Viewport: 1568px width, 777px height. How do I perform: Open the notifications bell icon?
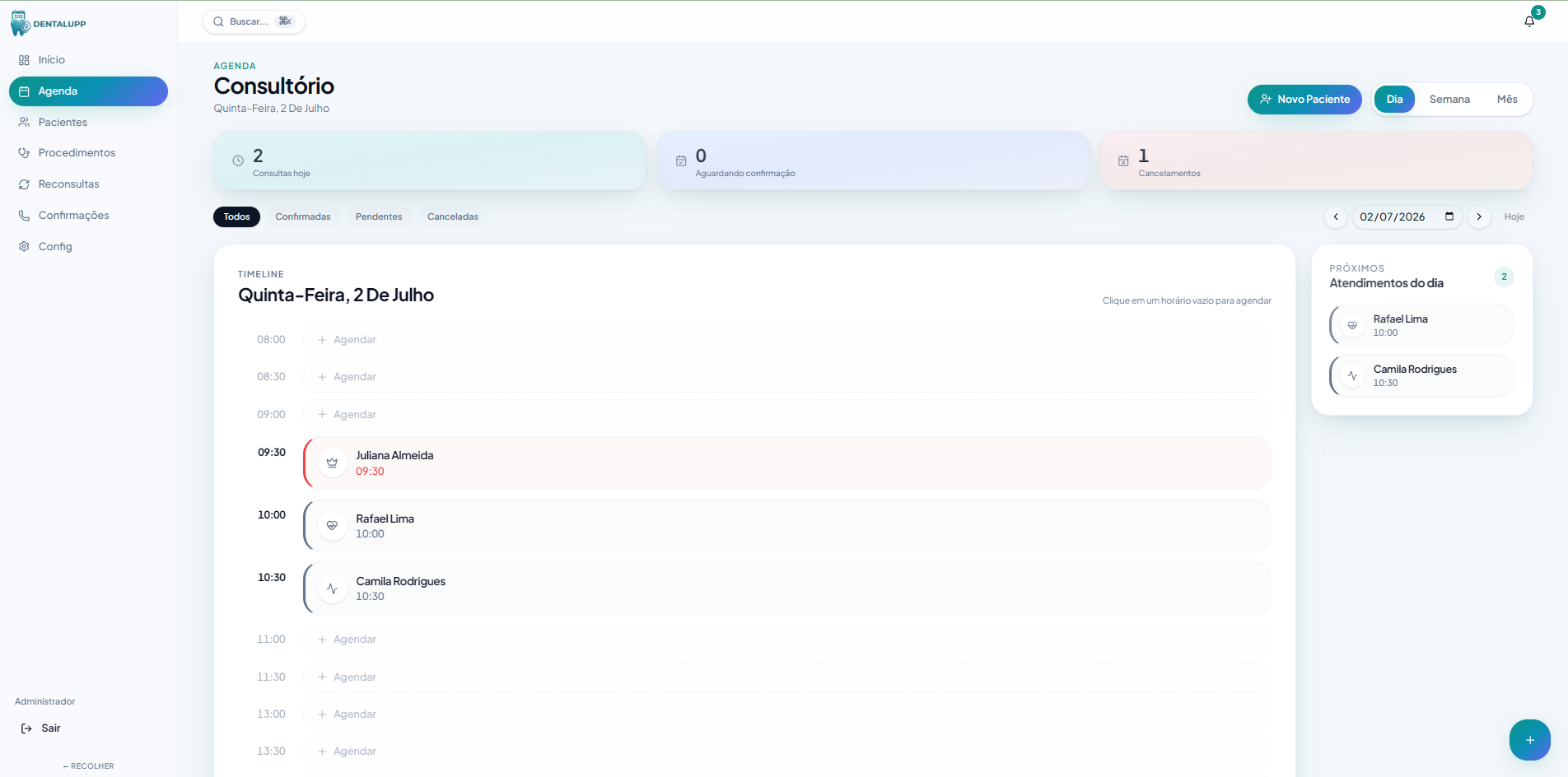(1529, 21)
